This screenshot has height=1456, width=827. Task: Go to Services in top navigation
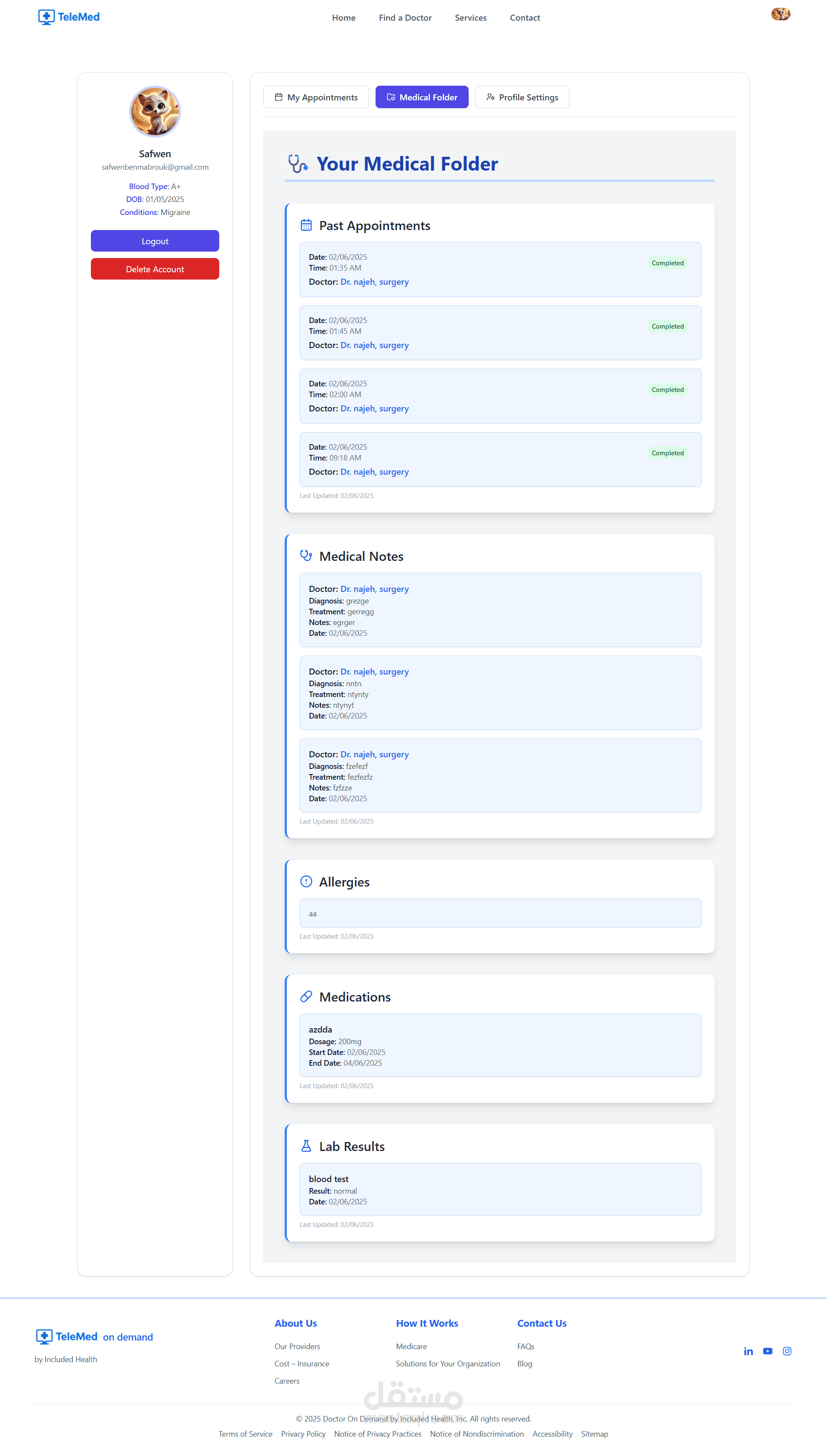coord(470,18)
